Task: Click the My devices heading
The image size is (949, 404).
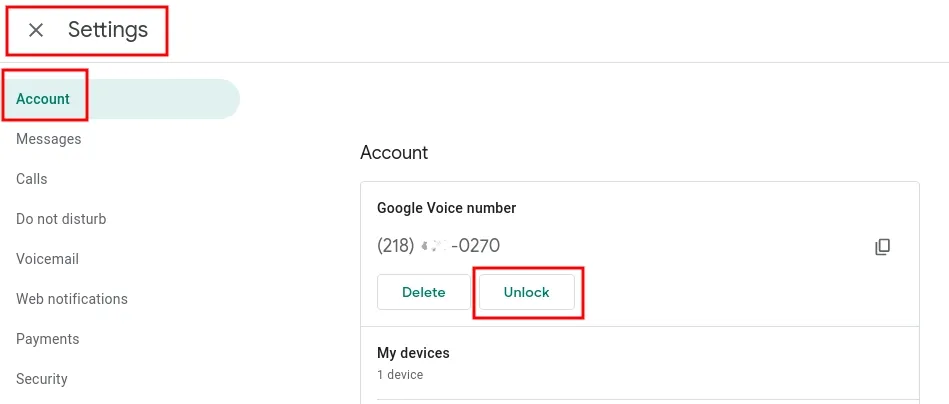Action: click(x=413, y=353)
